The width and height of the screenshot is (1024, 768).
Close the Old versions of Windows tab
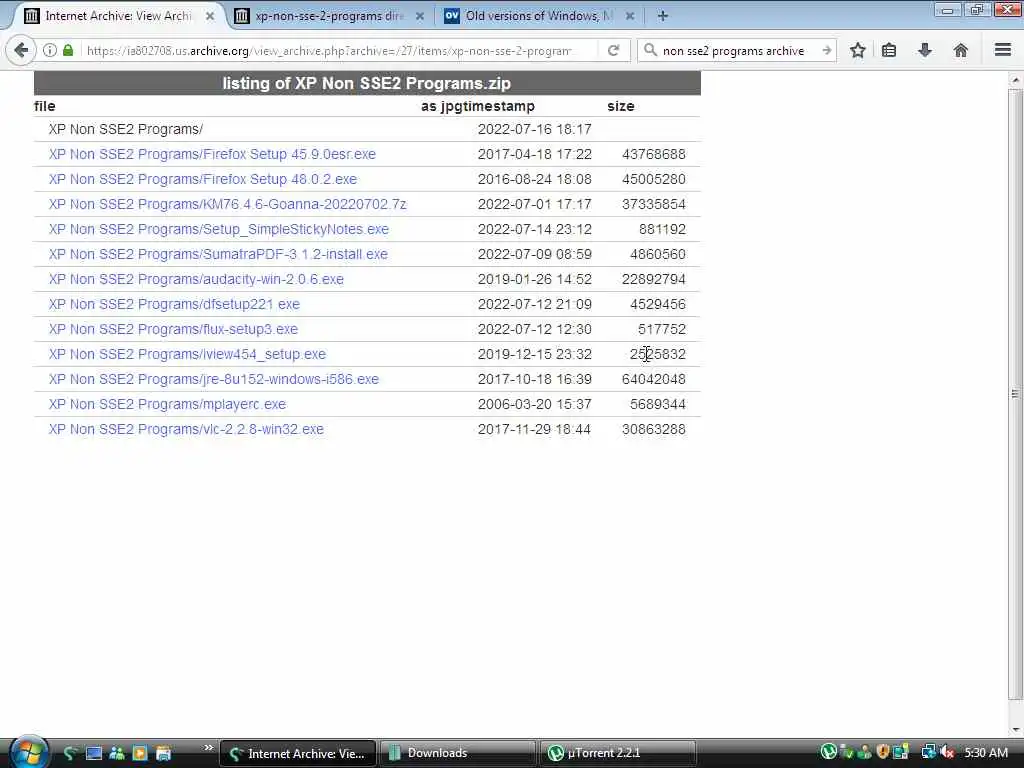[x=630, y=16]
